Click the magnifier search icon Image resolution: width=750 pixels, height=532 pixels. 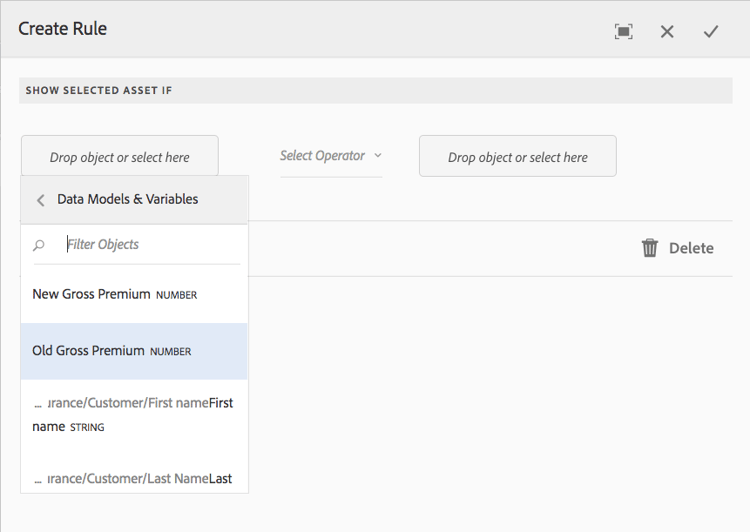[x=40, y=245]
